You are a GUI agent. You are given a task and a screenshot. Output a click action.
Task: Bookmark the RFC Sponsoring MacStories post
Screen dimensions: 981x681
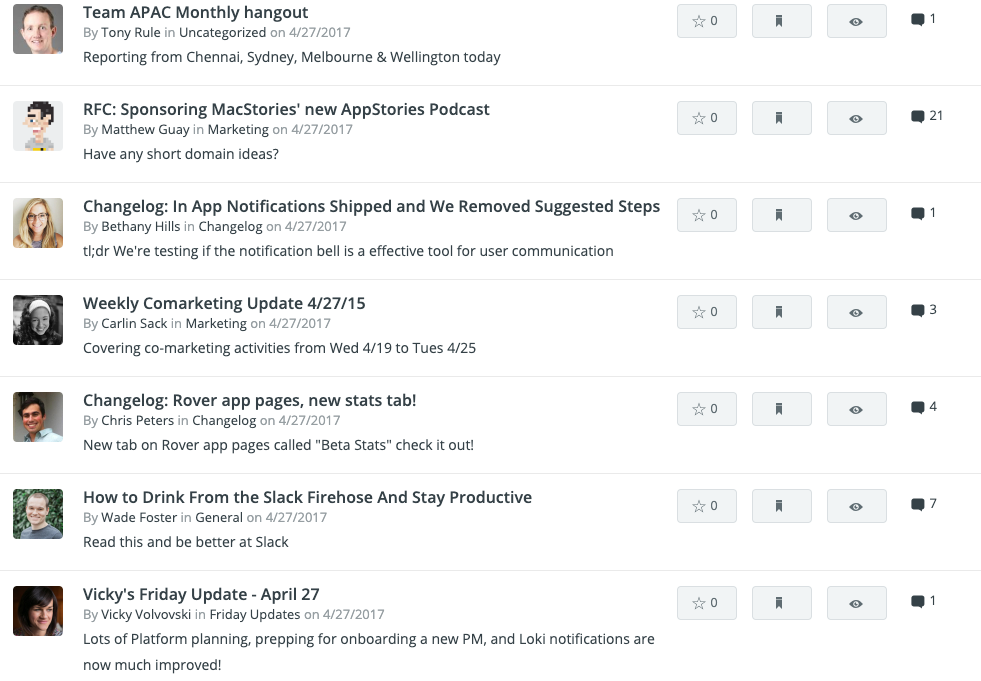pyautogui.click(x=781, y=118)
